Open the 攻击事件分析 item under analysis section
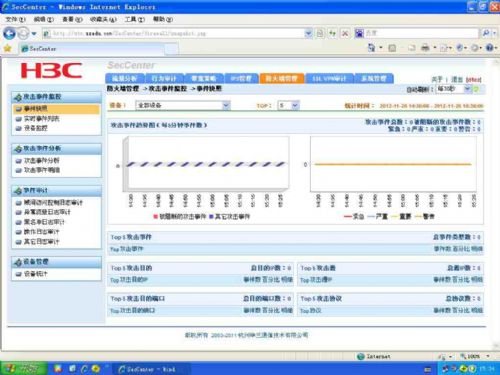 pyautogui.click(x=41, y=161)
